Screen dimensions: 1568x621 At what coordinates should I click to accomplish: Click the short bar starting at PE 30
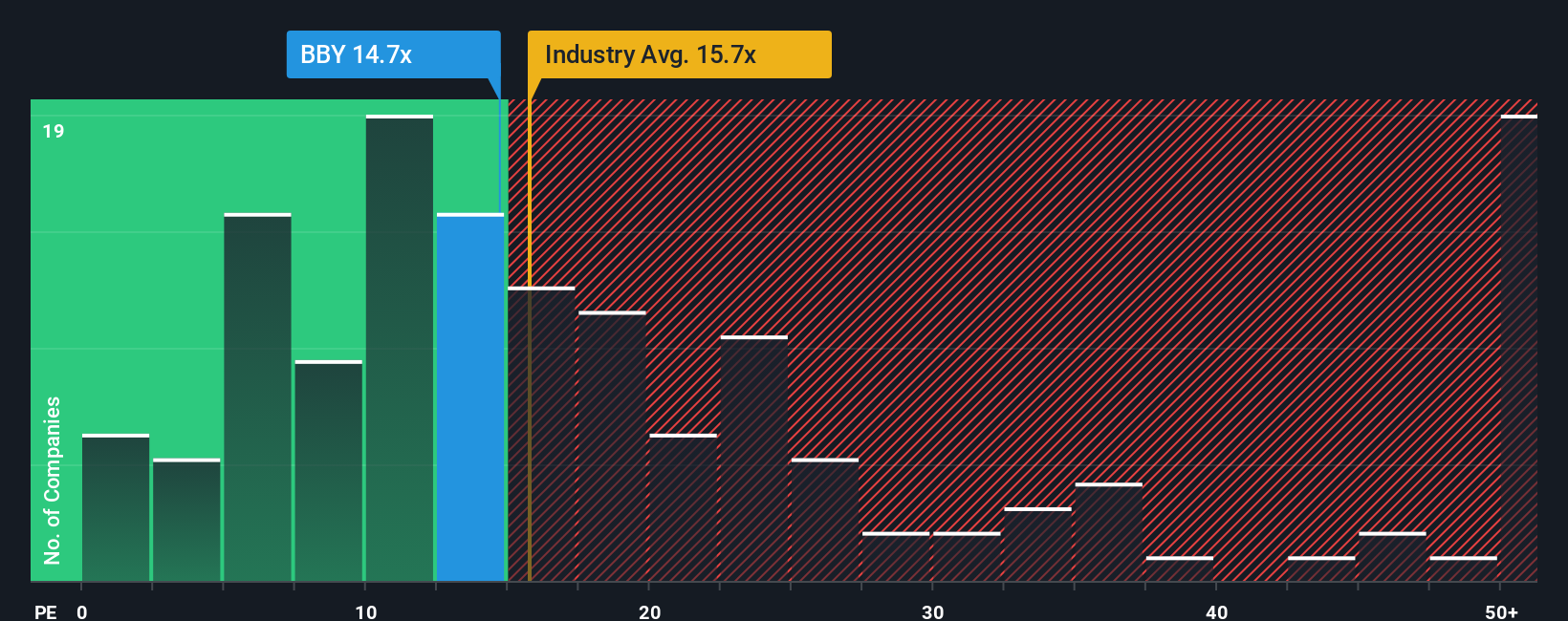(x=967, y=556)
